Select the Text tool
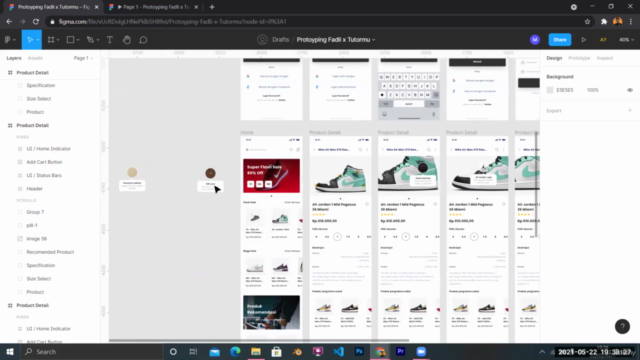640x360 pixels. click(110, 40)
